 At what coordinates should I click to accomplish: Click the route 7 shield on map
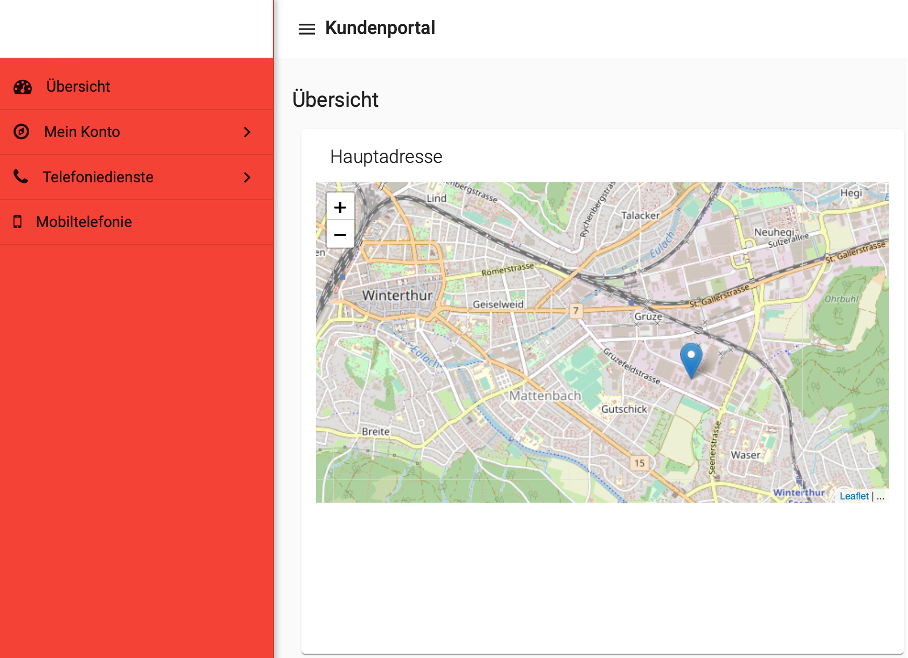coord(576,311)
